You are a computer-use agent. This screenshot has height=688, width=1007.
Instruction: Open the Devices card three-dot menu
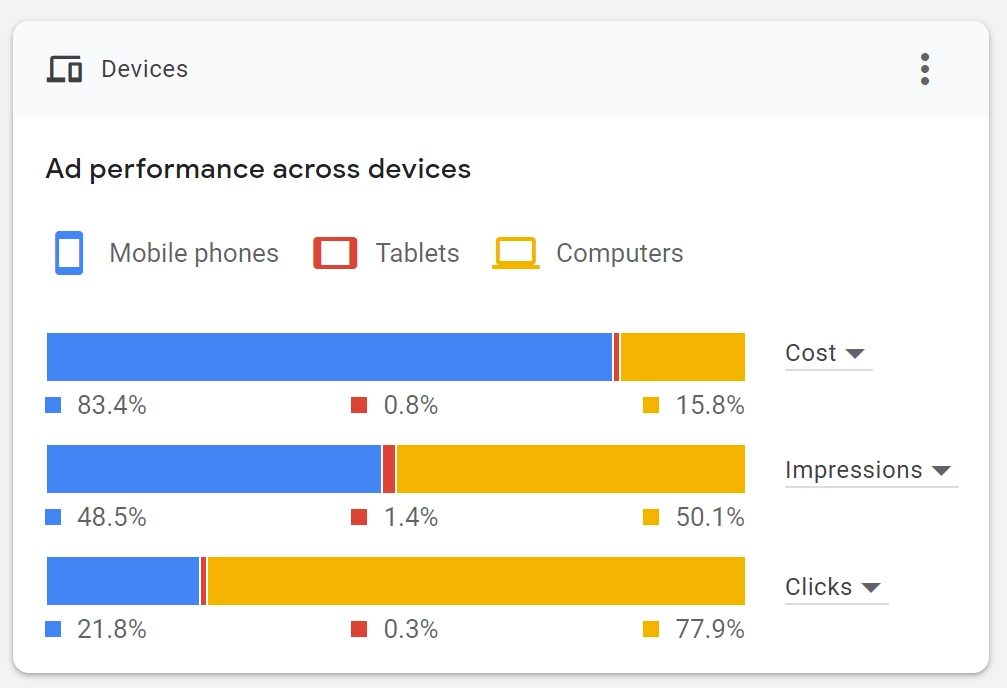925,69
